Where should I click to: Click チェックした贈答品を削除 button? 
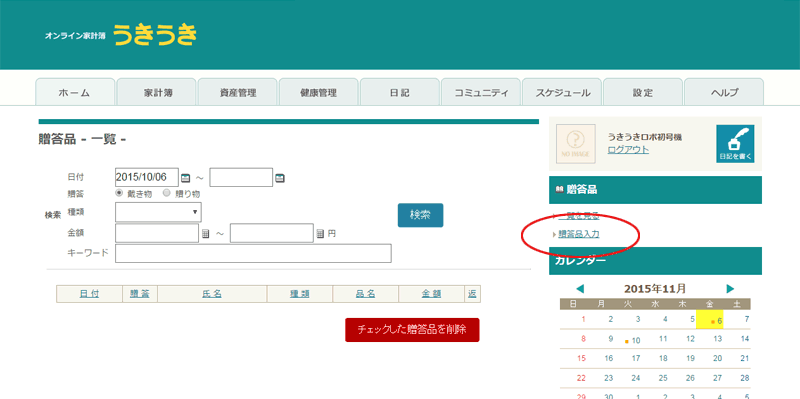point(412,330)
